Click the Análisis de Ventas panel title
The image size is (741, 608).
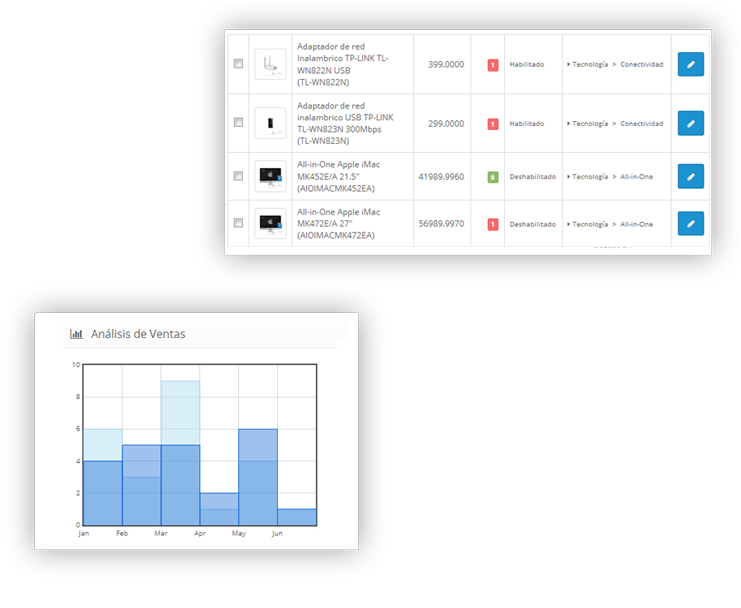[138, 334]
